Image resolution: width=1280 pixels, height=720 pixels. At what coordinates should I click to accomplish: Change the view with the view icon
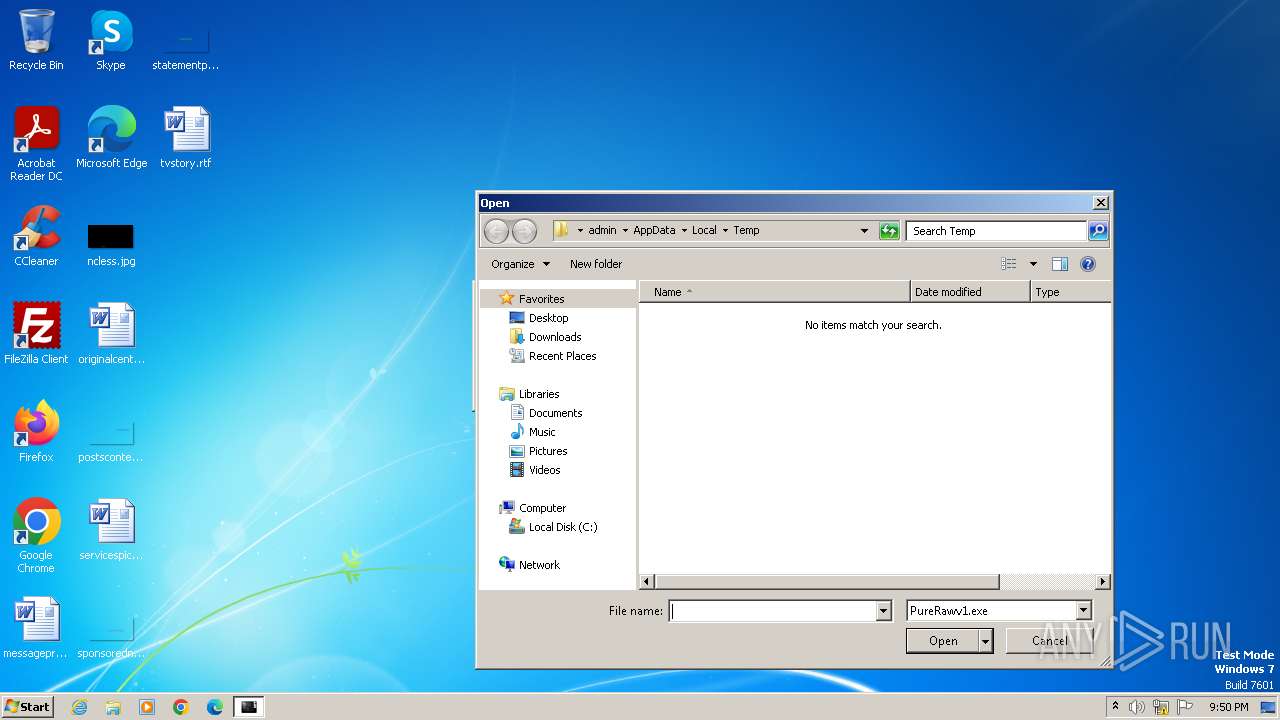1009,264
